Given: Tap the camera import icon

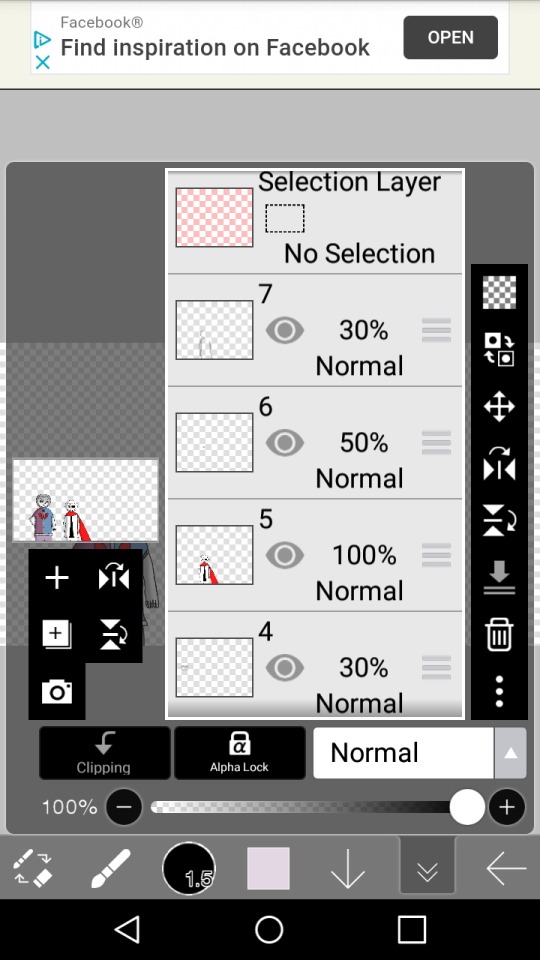Looking at the screenshot, I should point(57,691).
